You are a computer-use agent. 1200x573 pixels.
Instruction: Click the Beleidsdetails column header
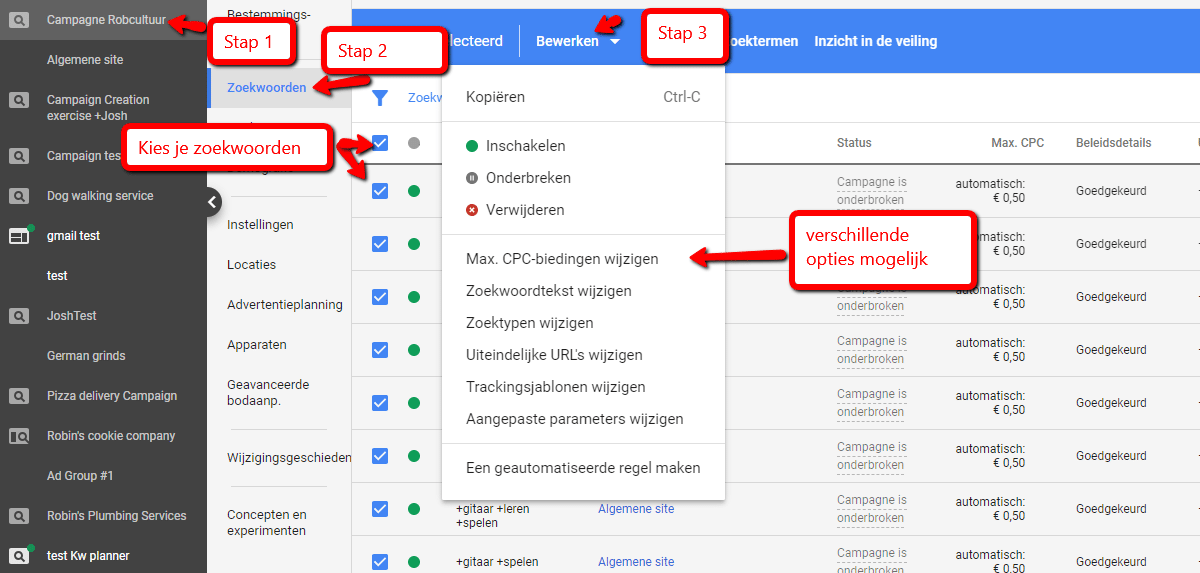[x=1113, y=143]
